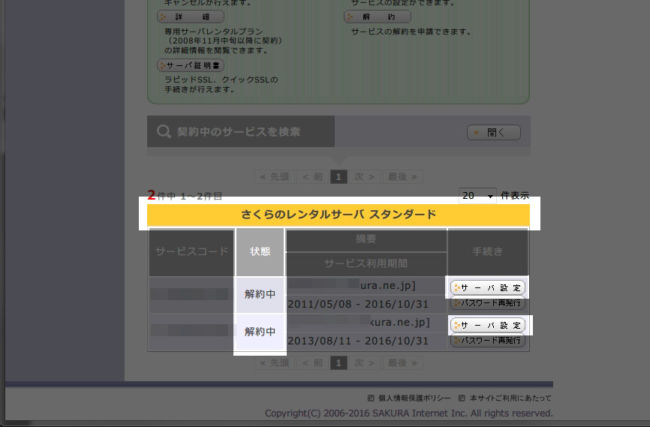The width and height of the screenshot is (650, 427).
Task: Click < 前 in pagination below the table
Action: [x=313, y=363]
